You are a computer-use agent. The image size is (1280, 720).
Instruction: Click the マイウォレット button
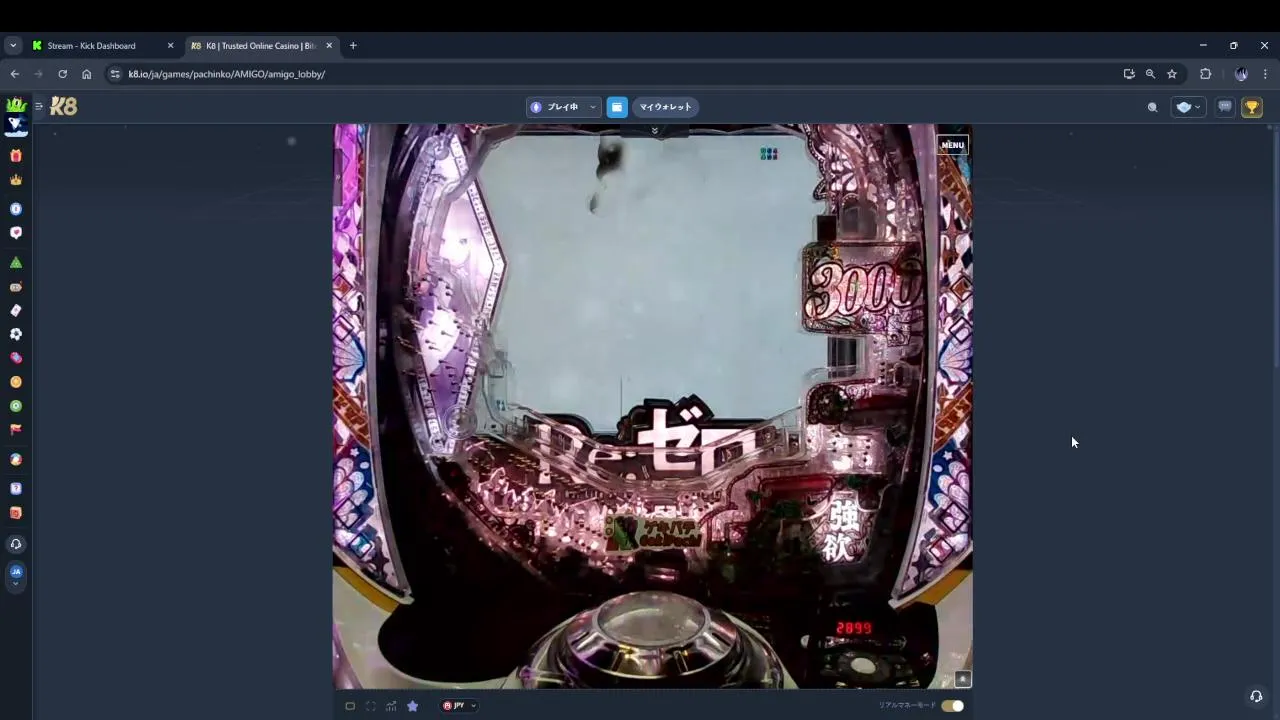click(x=666, y=107)
